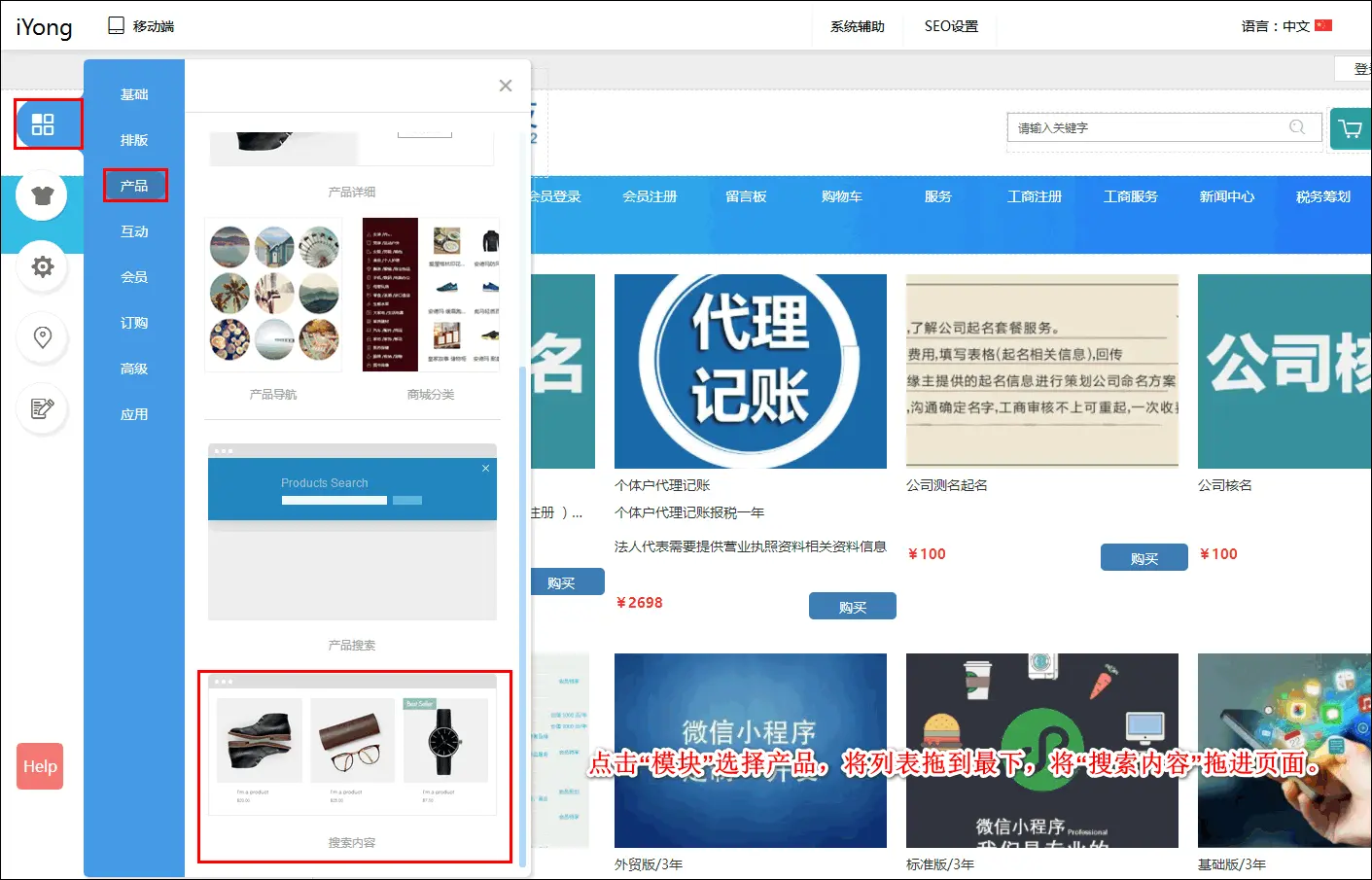Open the SEO设置 menu

[951, 26]
